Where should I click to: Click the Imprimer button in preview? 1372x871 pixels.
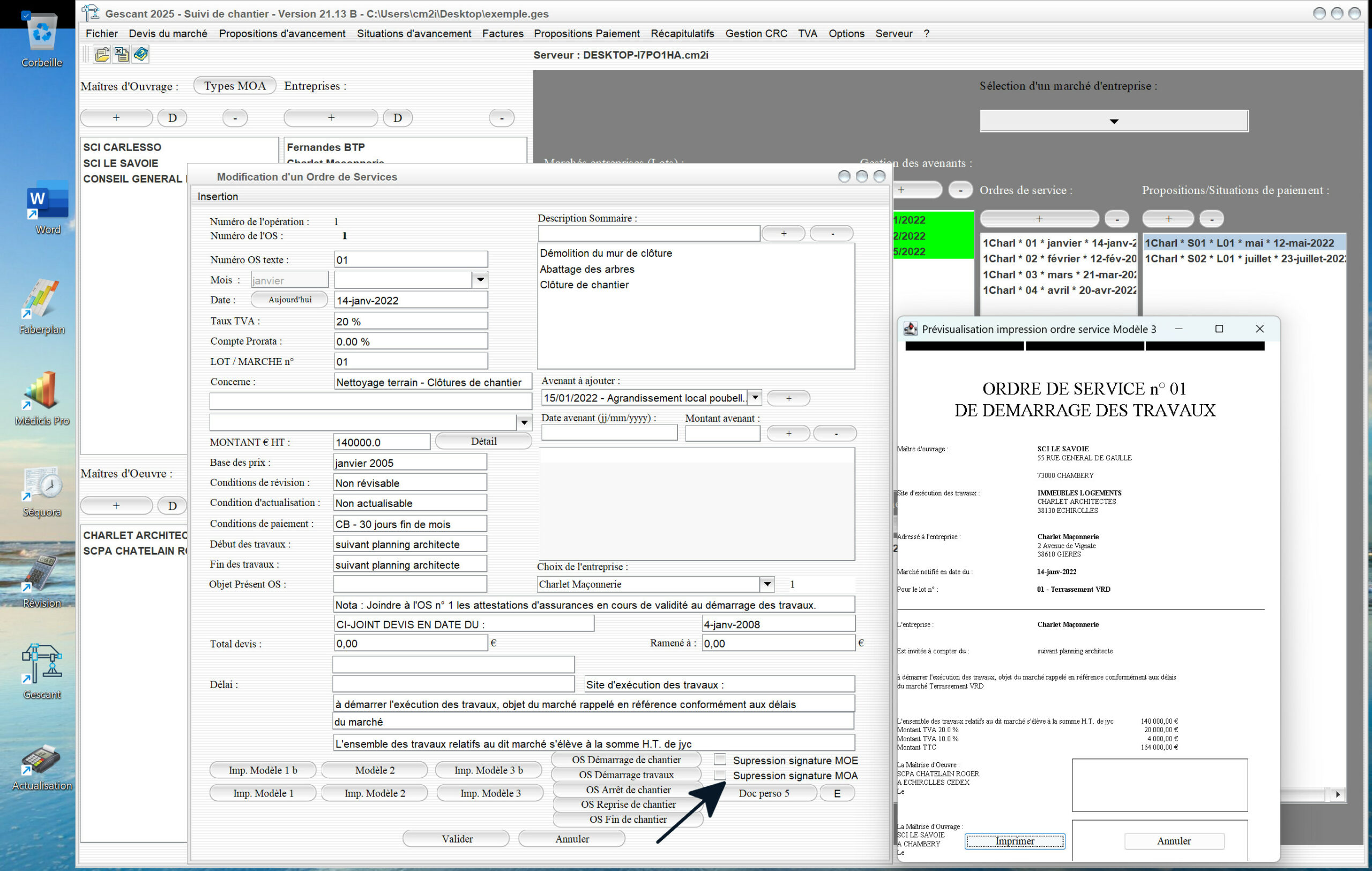pos(1014,841)
